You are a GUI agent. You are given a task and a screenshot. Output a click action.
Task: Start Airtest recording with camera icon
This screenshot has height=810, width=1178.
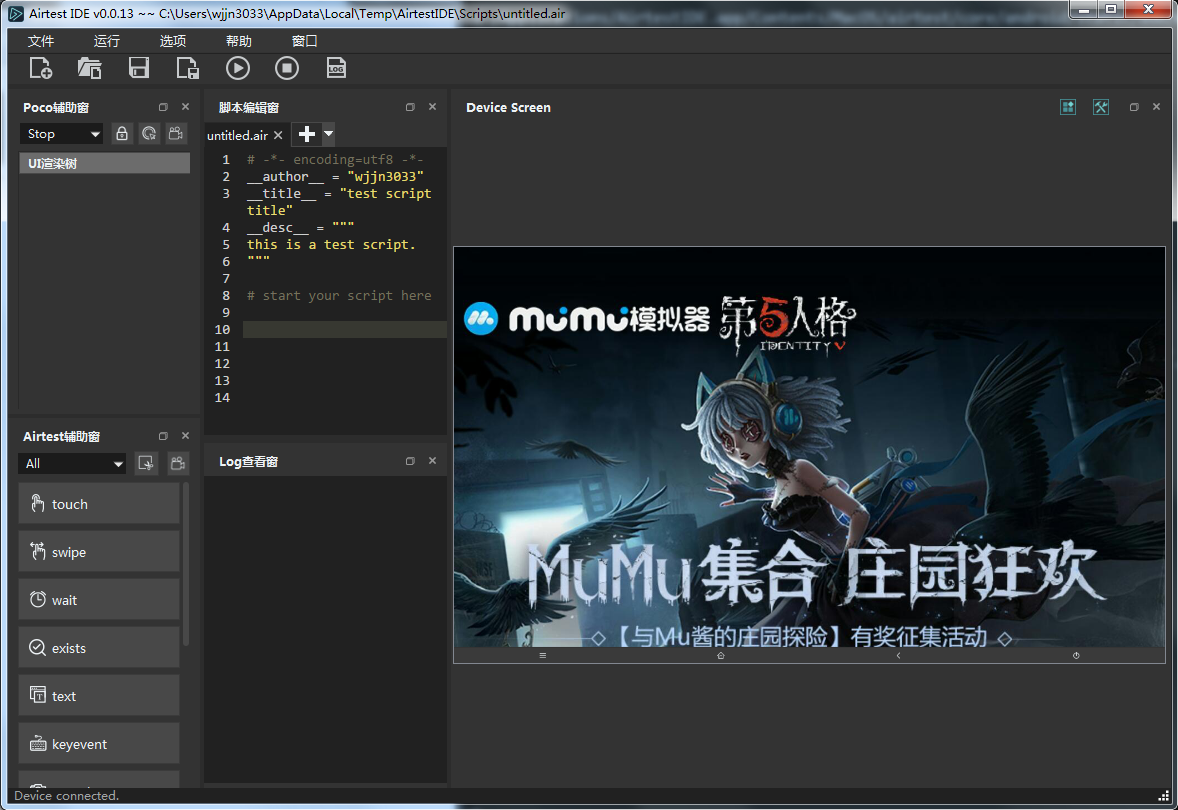tap(177, 464)
